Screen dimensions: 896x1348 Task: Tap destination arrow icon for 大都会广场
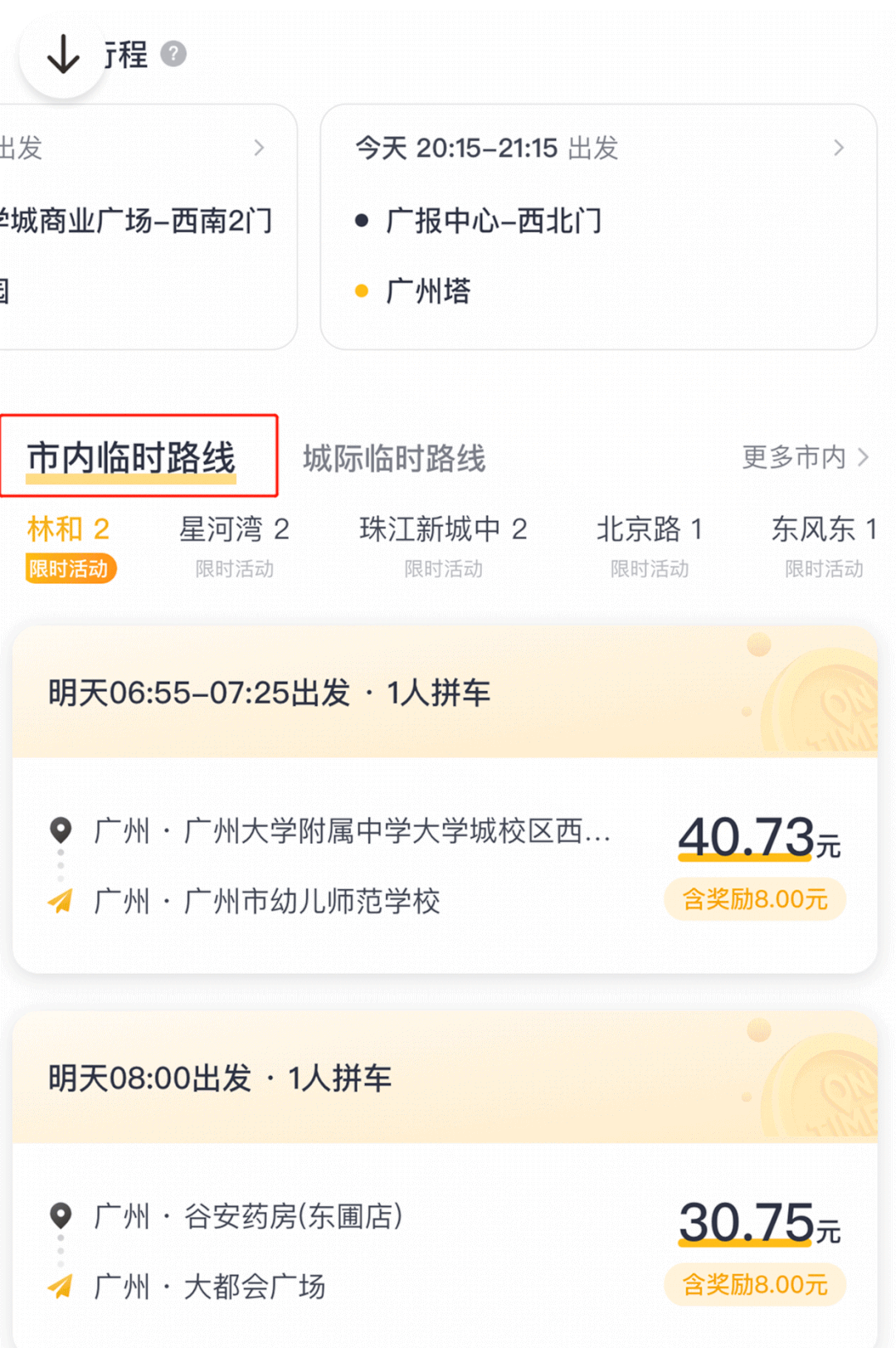tap(61, 1286)
